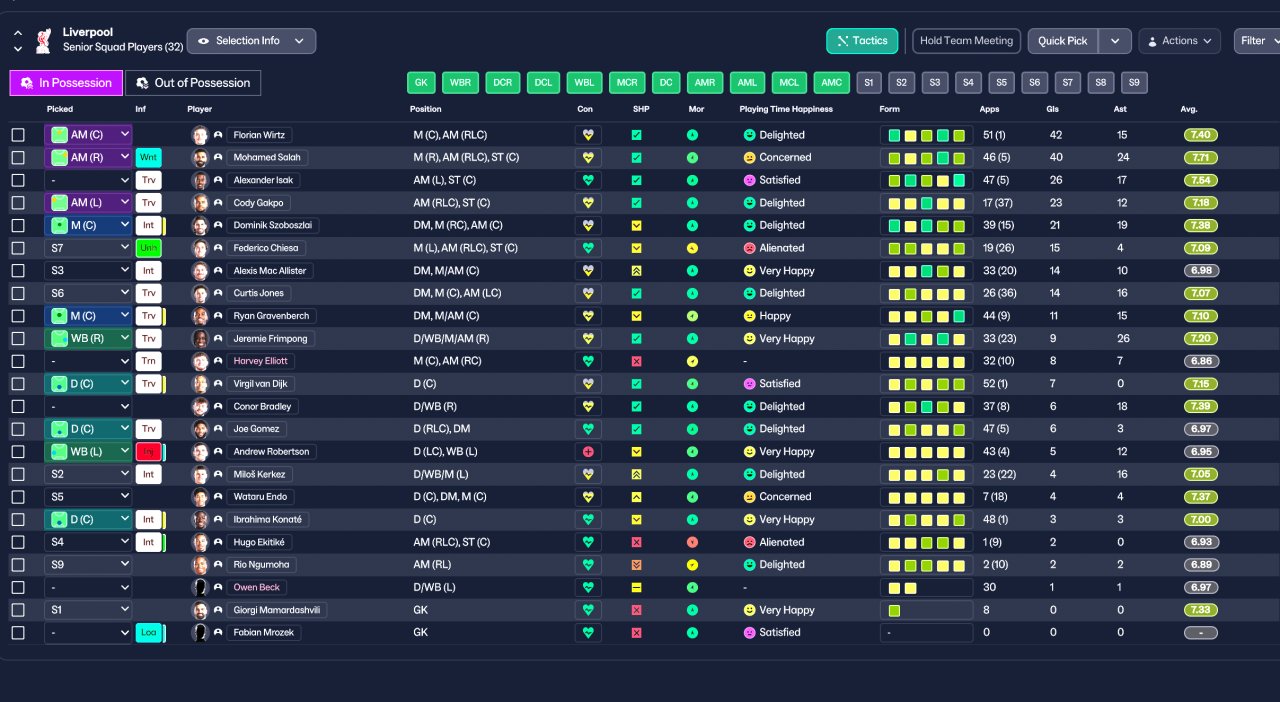Click Harvey Elliott's Trn info badge
The image size is (1280, 702).
pos(148,361)
